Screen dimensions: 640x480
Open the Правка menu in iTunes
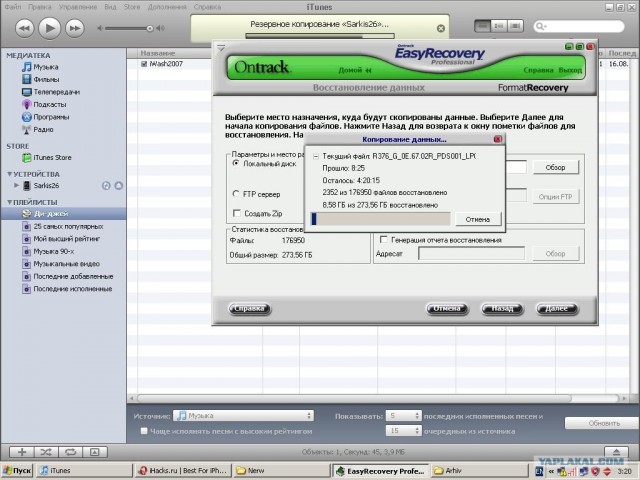[40, 7]
